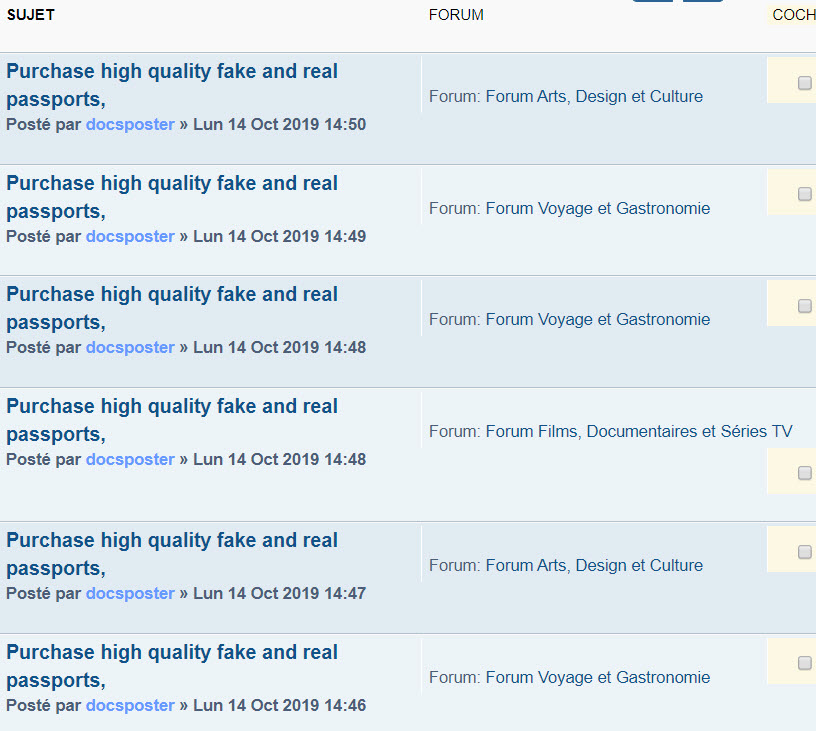Viewport: 816px width, 731px height.
Task: Open the 14:47 passports topic title
Action: [x=172, y=554]
